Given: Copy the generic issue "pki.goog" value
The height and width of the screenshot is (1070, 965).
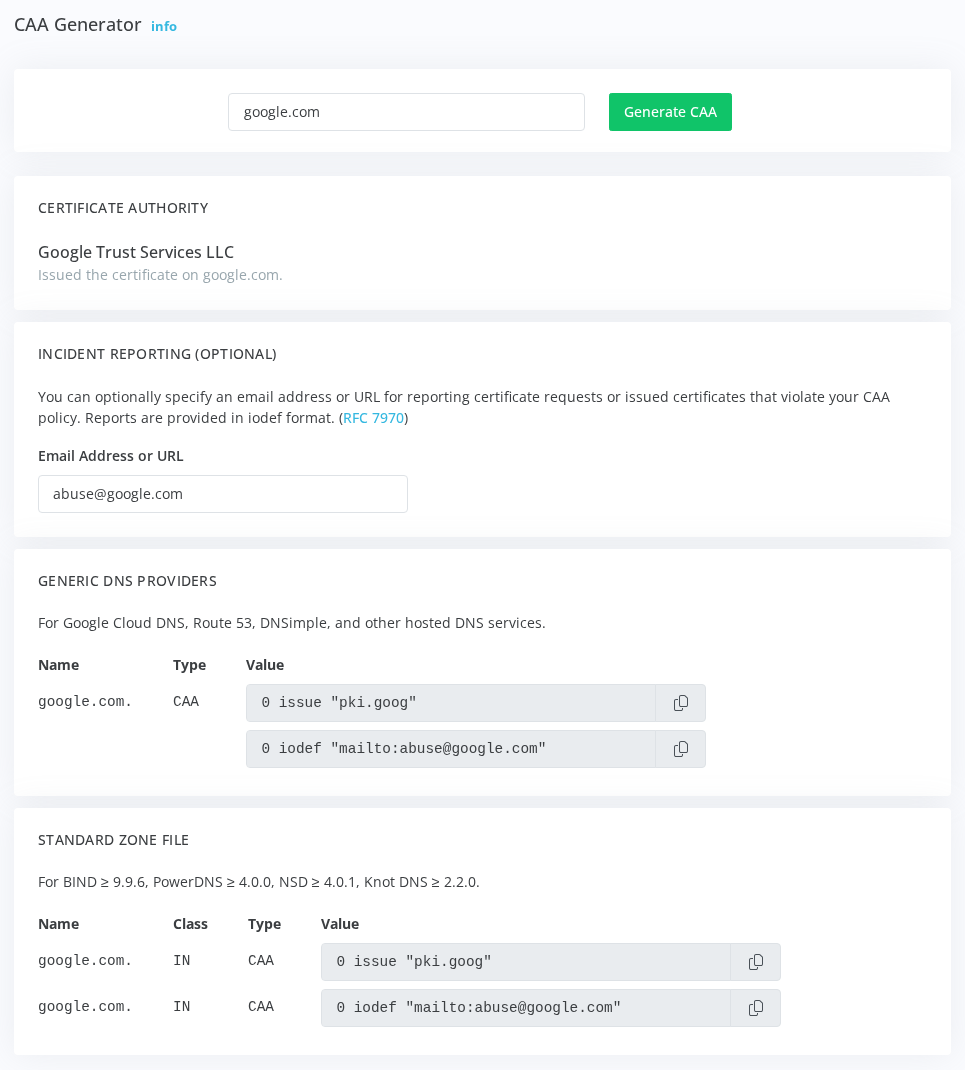Looking at the screenshot, I should click(680, 703).
